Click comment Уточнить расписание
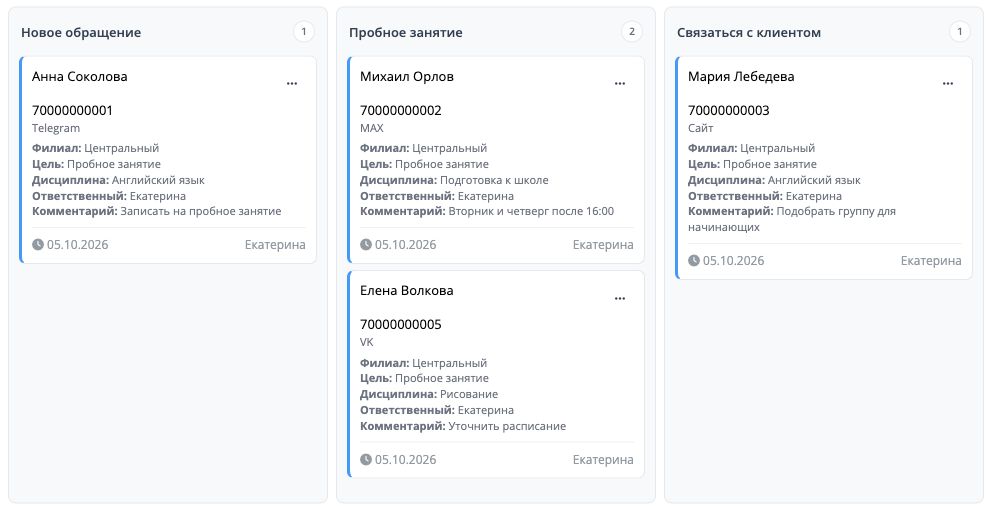The height and width of the screenshot is (510, 990). point(507,426)
